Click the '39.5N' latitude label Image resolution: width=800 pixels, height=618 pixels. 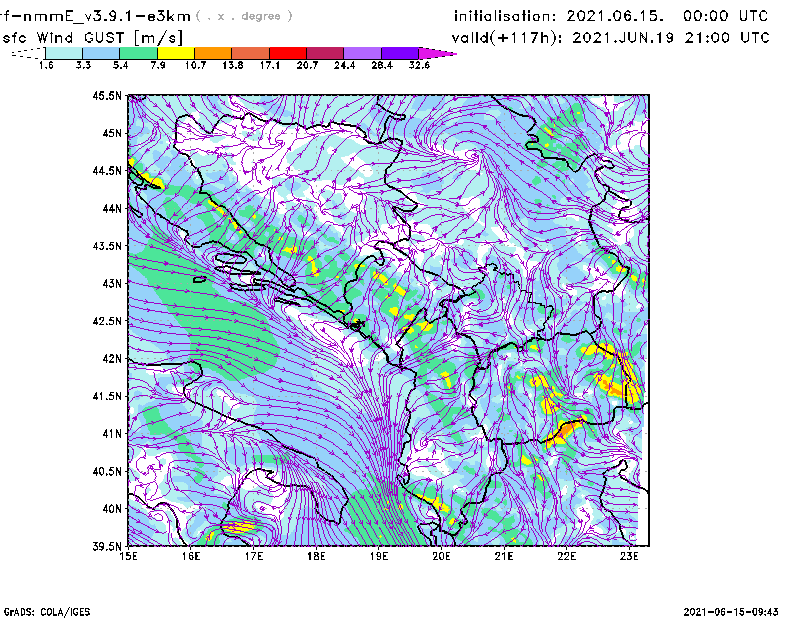(x=107, y=547)
